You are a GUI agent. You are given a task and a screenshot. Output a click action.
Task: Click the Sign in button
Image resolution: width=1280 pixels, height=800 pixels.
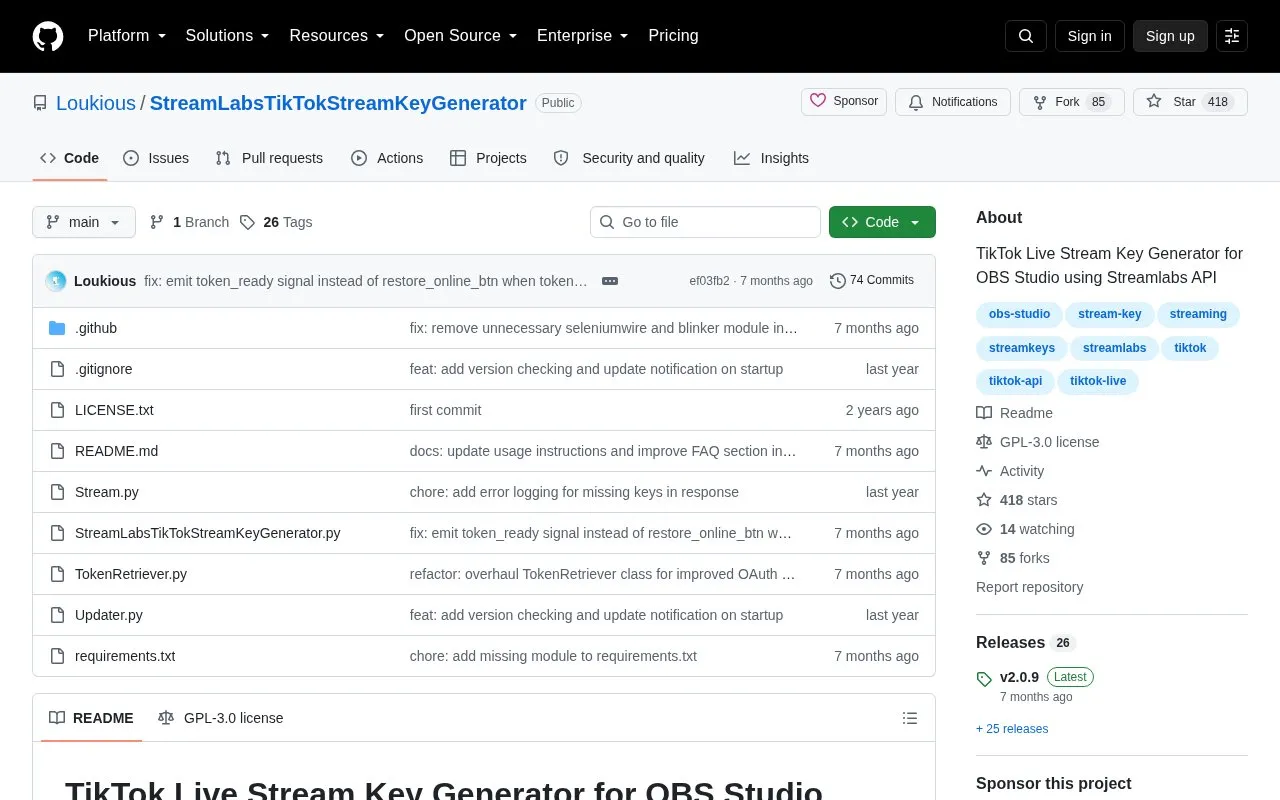tap(1090, 36)
